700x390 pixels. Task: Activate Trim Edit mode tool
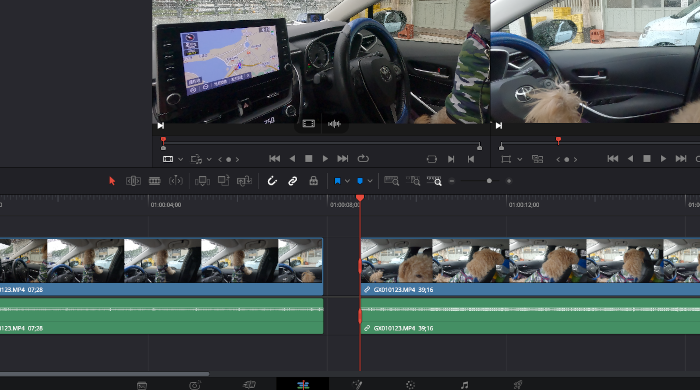133,181
